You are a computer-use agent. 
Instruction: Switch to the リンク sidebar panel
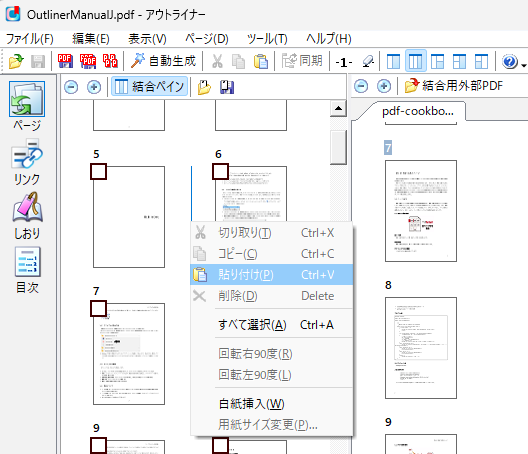point(27,162)
